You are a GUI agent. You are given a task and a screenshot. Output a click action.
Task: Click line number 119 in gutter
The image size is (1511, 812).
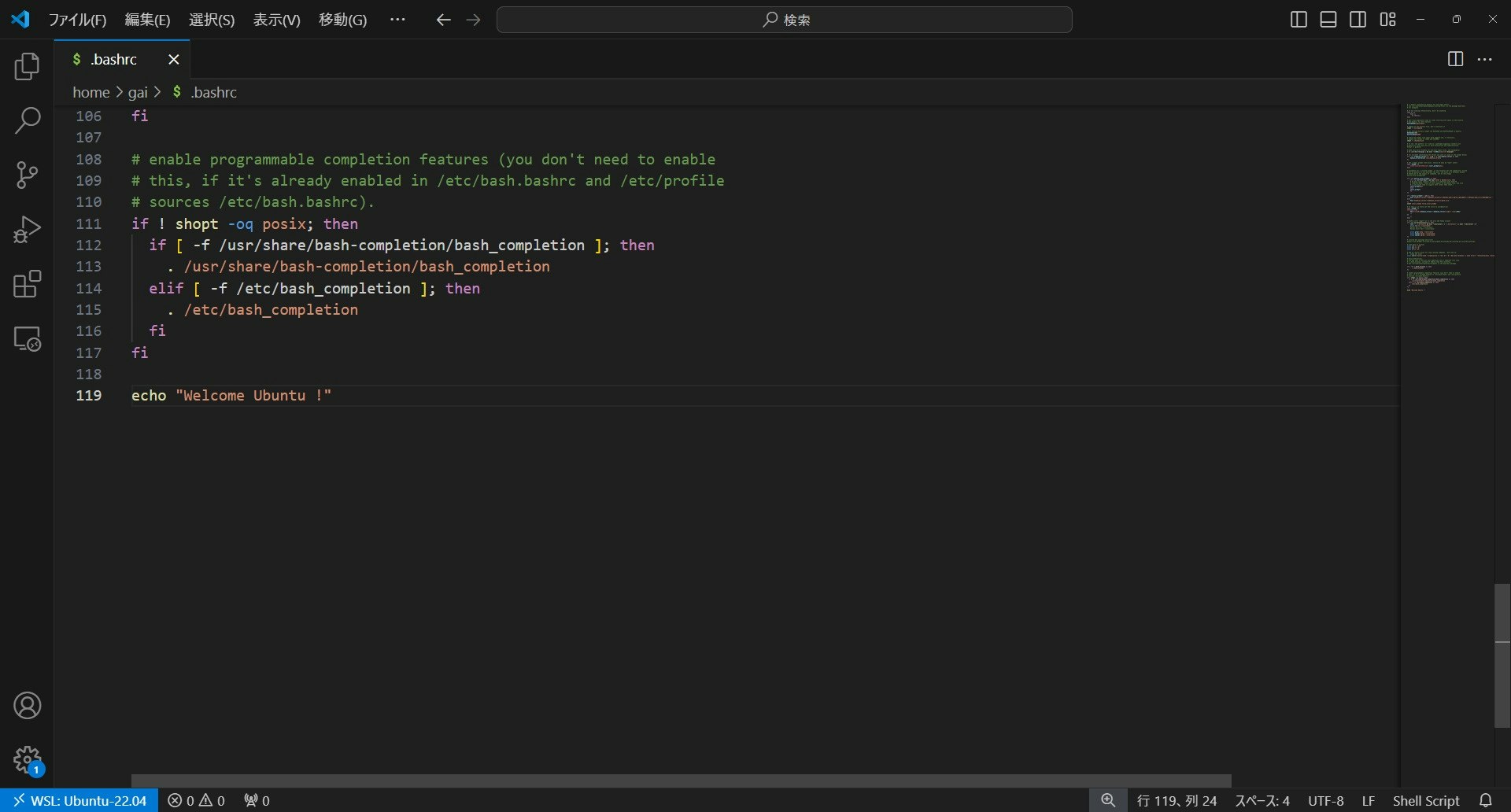[88, 395]
